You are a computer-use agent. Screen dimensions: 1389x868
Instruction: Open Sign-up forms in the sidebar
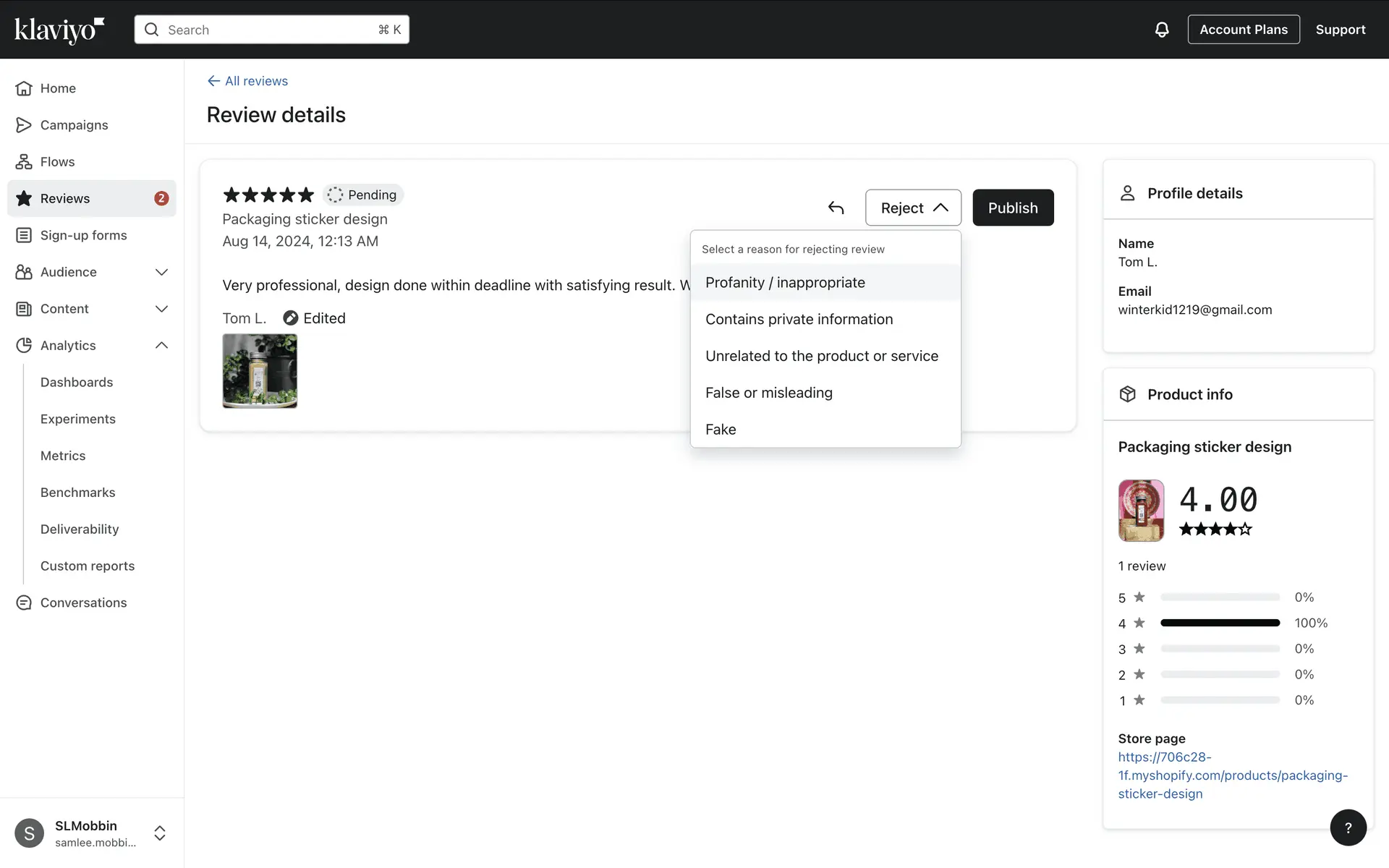point(83,235)
